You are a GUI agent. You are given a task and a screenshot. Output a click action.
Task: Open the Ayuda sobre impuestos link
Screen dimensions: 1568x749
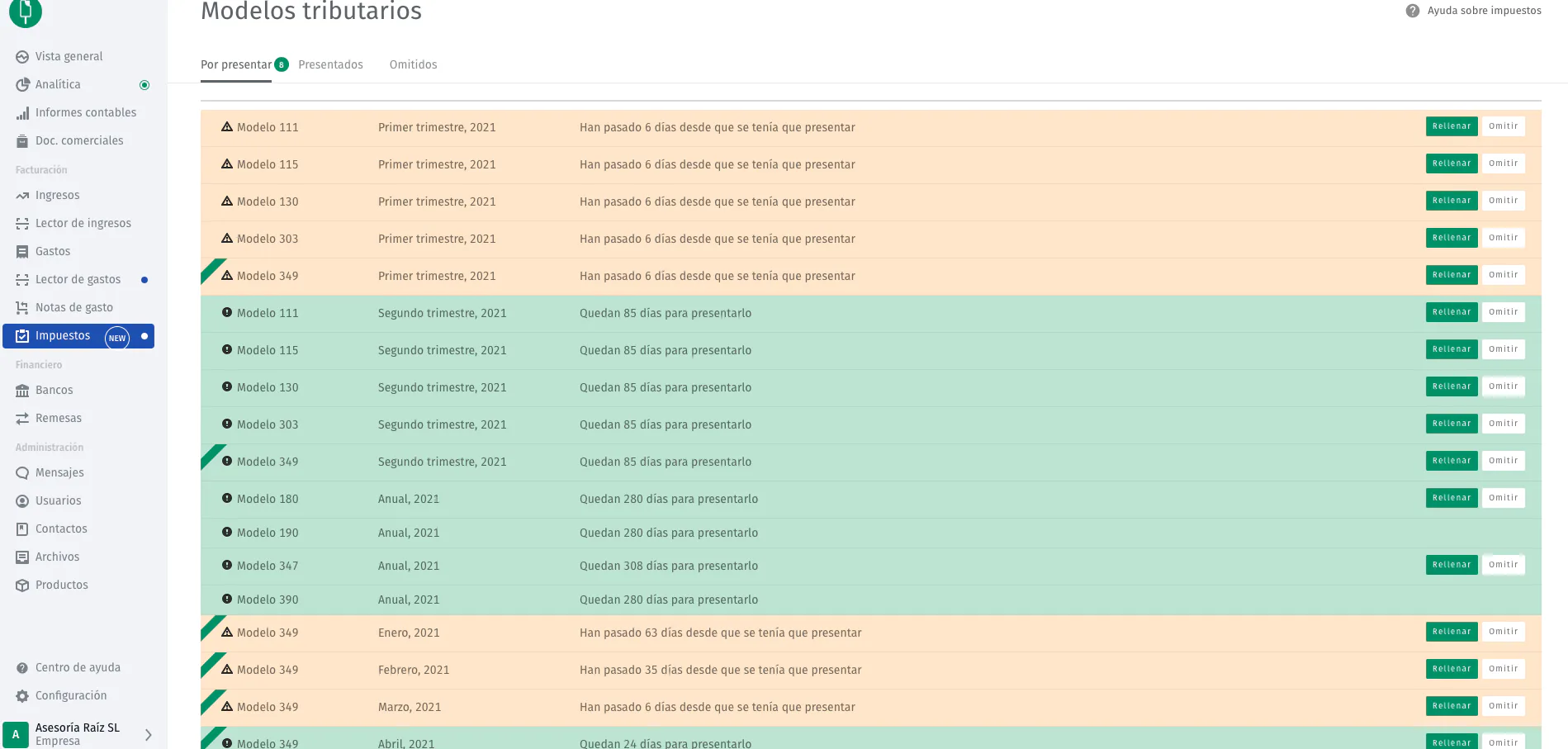coord(1484,11)
